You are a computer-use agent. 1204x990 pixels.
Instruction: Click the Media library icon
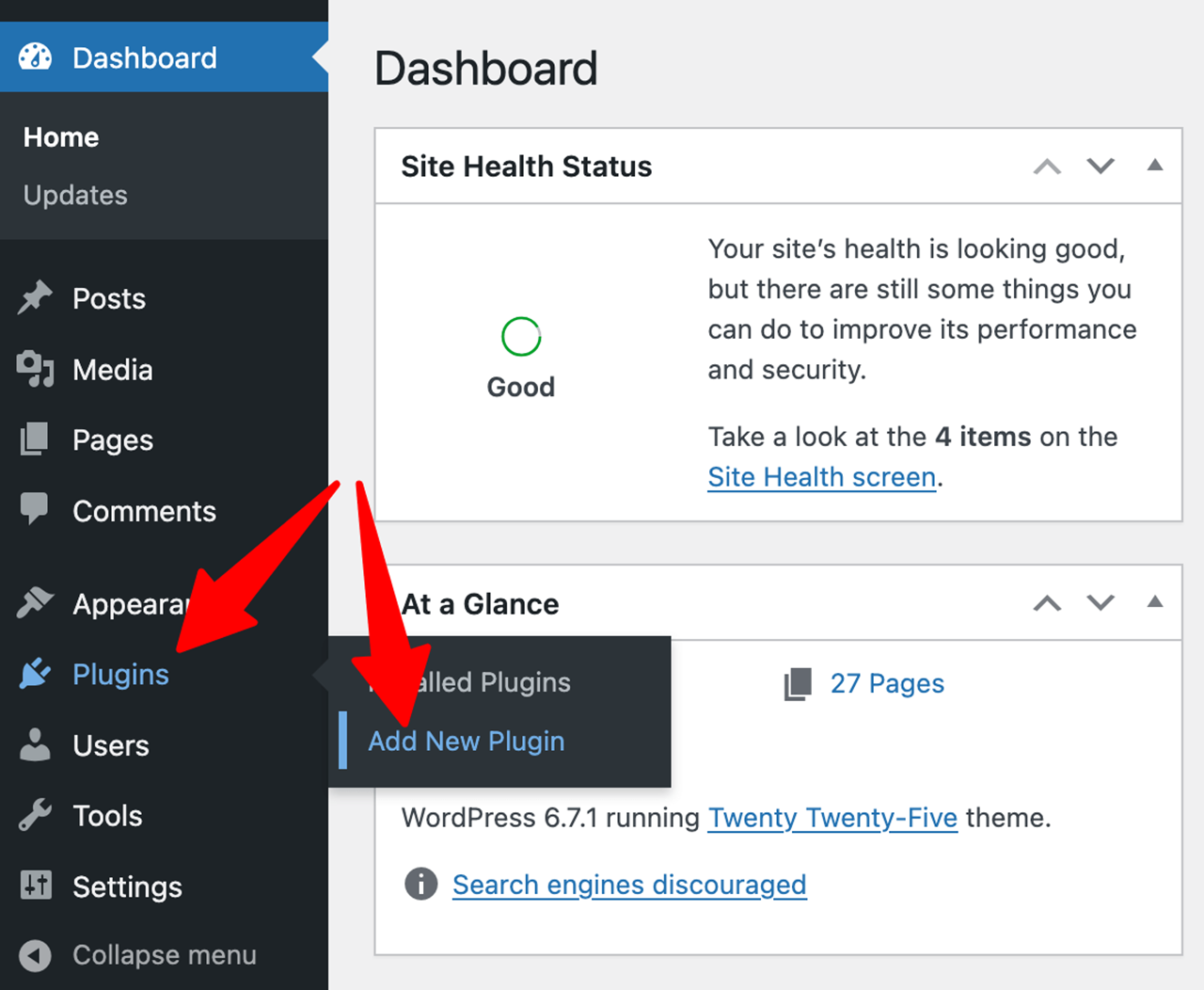click(36, 369)
